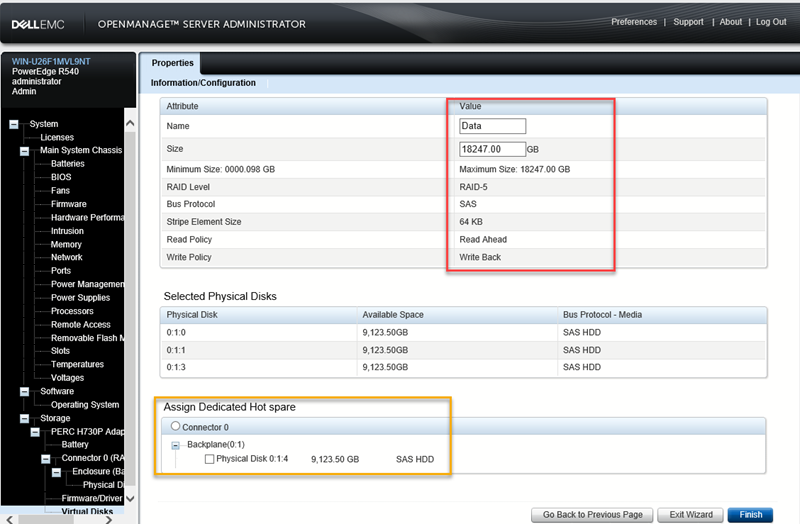The height and width of the screenshot is (524, 800).
Task: Check the Physical Disk 0:1:4 checkbox
Action: (x=209, y=459)
